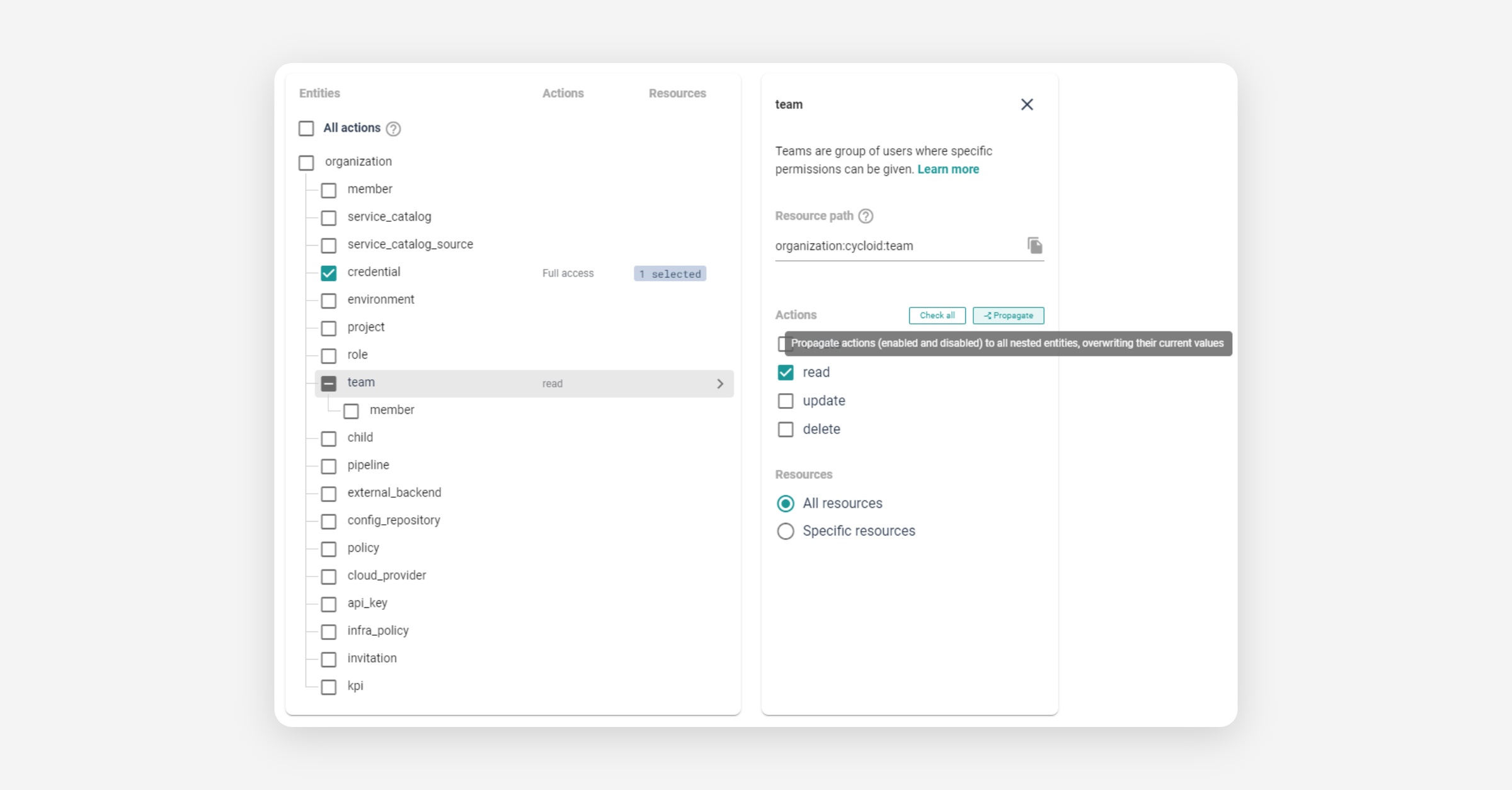Check the cloud_provider checkbox

(329, 576)
